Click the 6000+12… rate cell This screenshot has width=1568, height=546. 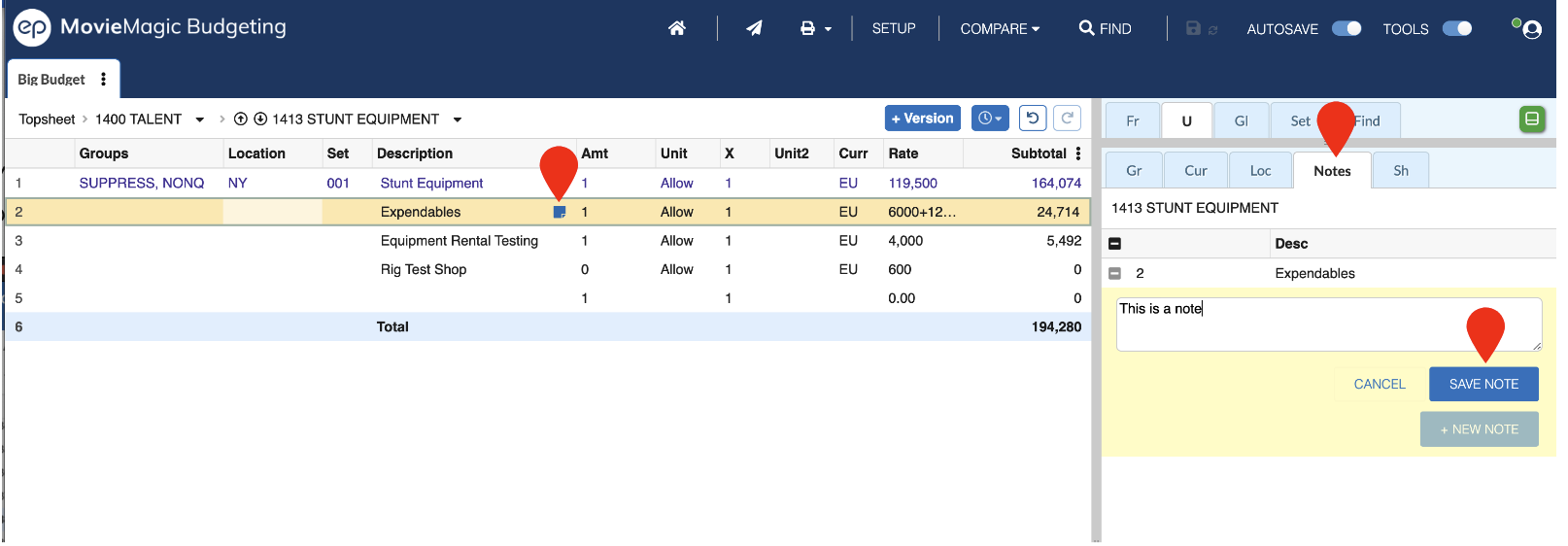(922, 212)
